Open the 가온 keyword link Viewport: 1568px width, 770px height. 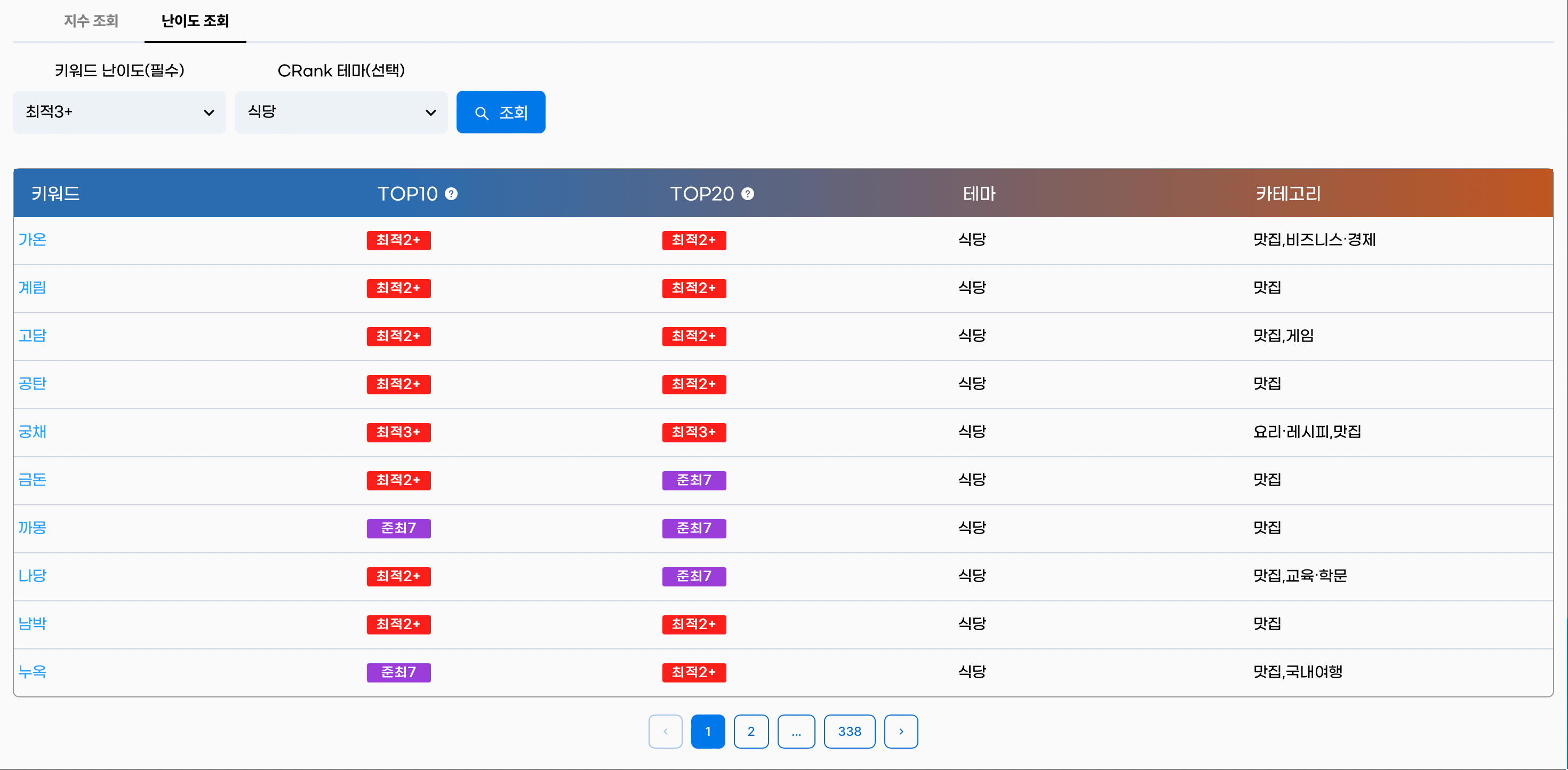(x=32, y=240)
